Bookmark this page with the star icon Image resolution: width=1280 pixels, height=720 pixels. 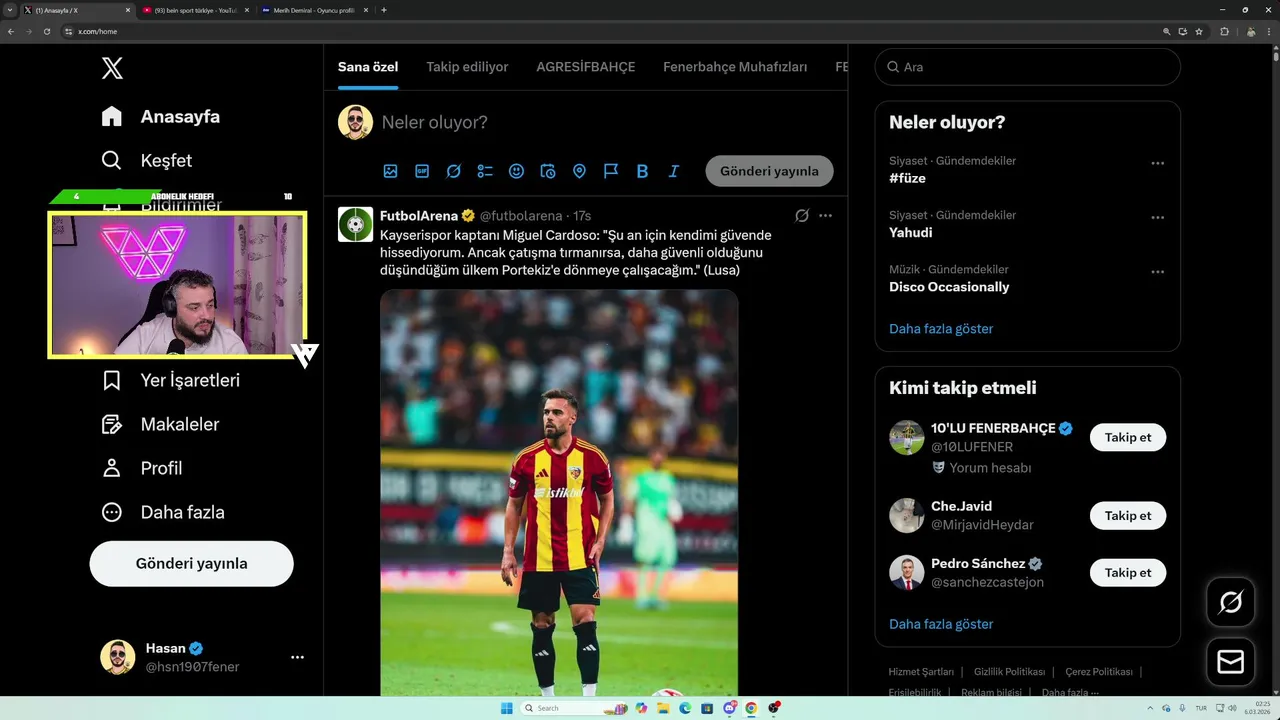(1199, 31)
